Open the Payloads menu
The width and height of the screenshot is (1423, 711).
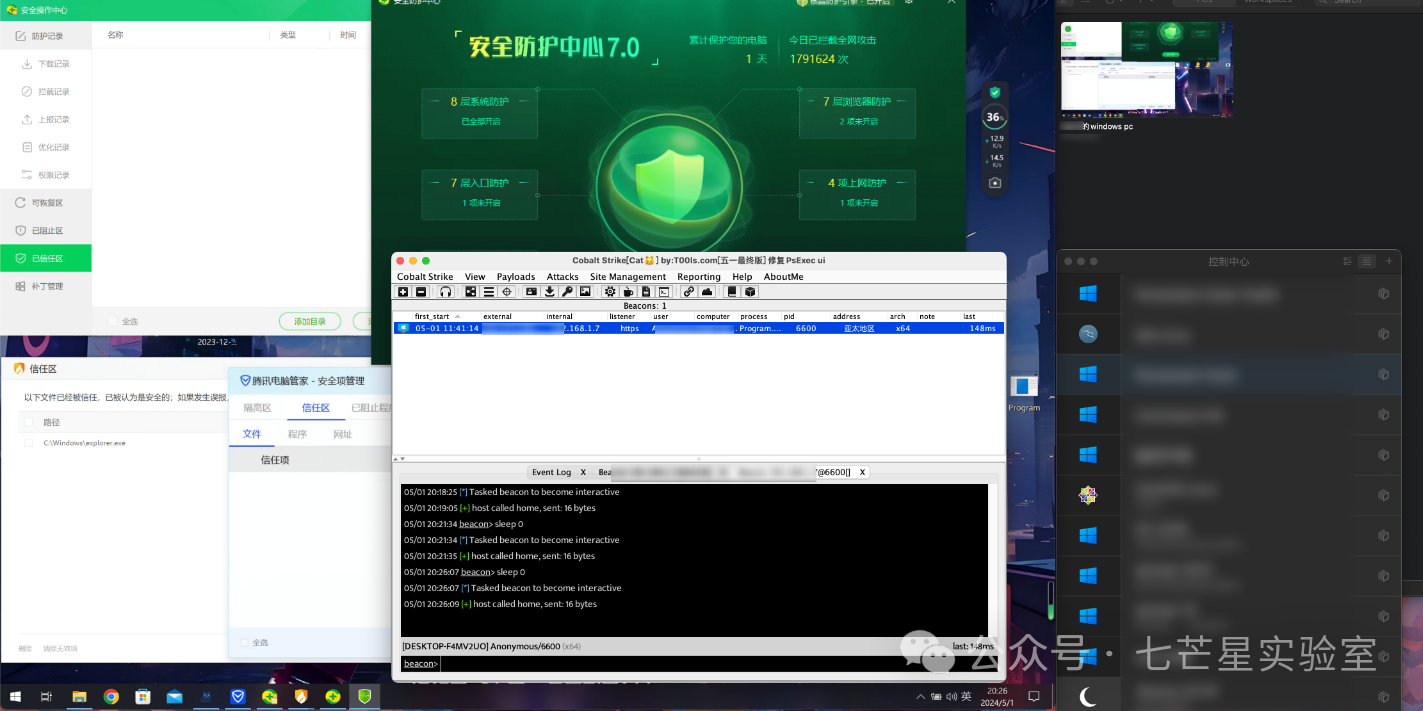516,277
